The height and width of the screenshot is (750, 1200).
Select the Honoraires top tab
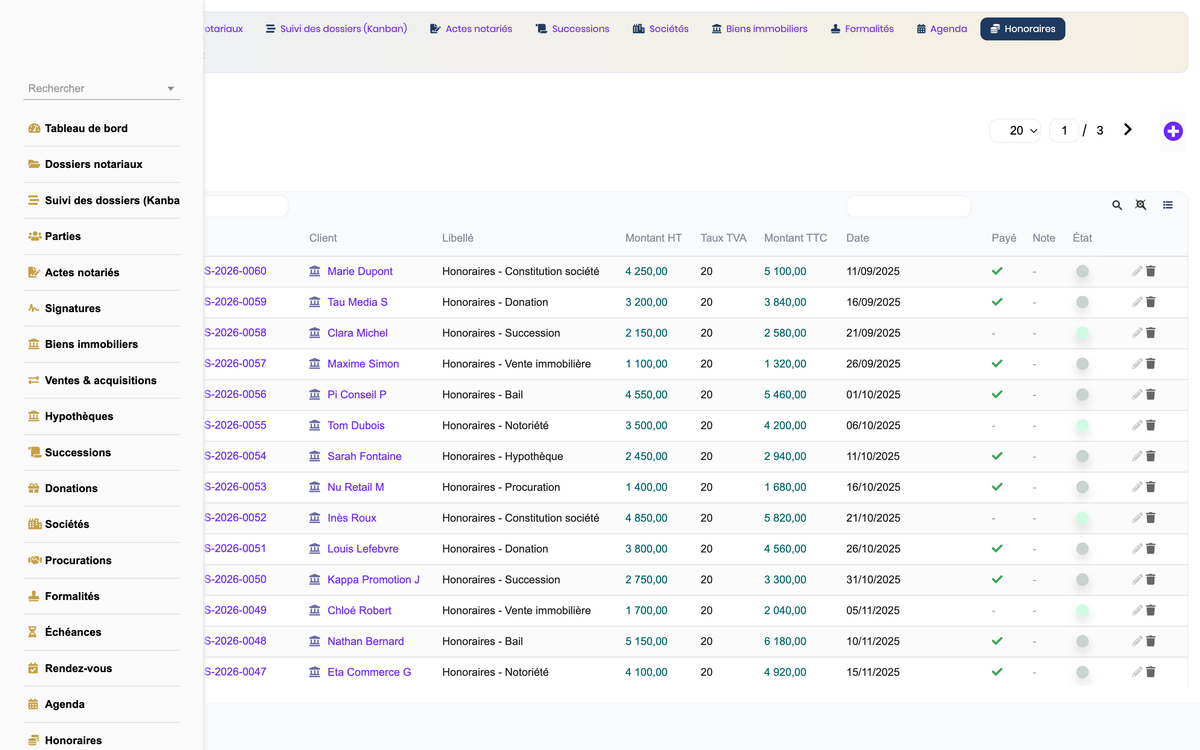[1022, 29]
